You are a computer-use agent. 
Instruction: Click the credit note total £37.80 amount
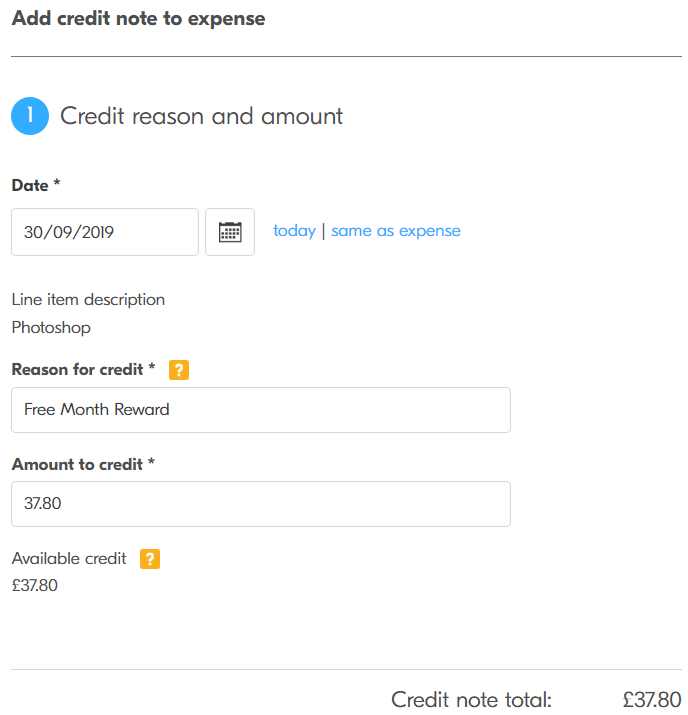[x=651, y=700]
